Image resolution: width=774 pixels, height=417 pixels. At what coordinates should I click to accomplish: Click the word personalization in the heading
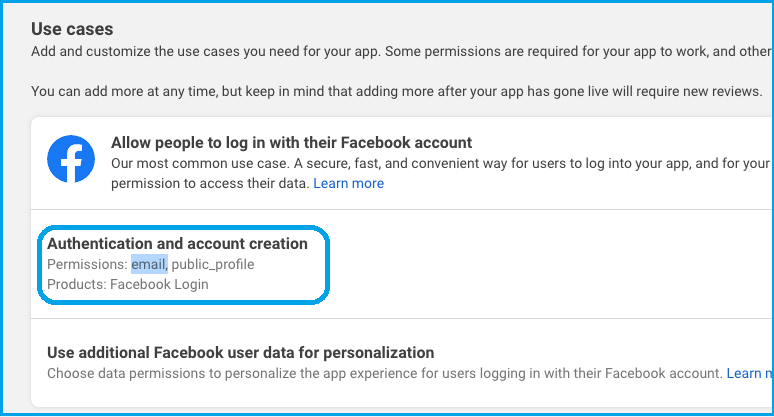coord(379,353)
